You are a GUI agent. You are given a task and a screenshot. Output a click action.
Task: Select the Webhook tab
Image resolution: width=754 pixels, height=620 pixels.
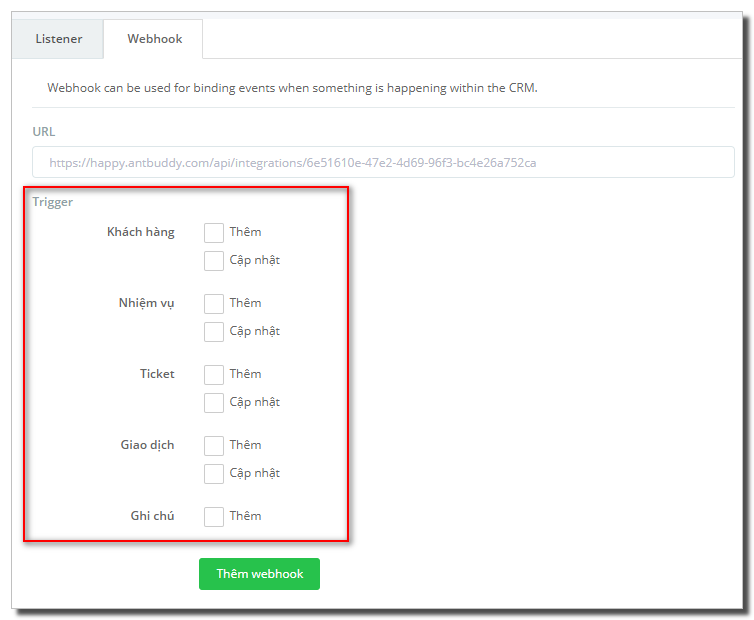pos(154,39)
